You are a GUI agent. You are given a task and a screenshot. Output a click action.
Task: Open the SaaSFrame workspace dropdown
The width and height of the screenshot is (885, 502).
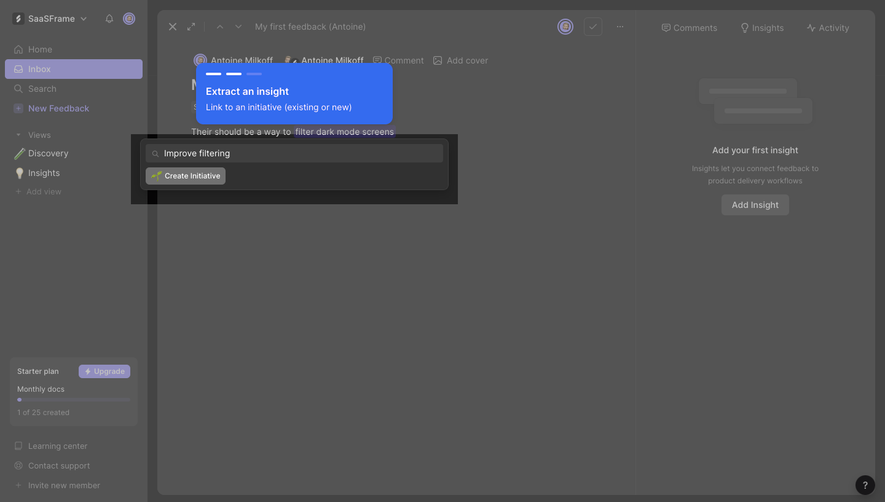pyautogui.click(x=50, y=19)
